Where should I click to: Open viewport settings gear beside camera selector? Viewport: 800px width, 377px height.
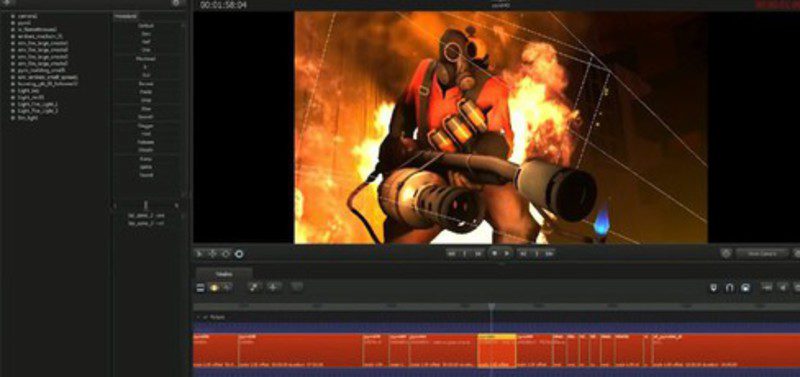[726, 253]
